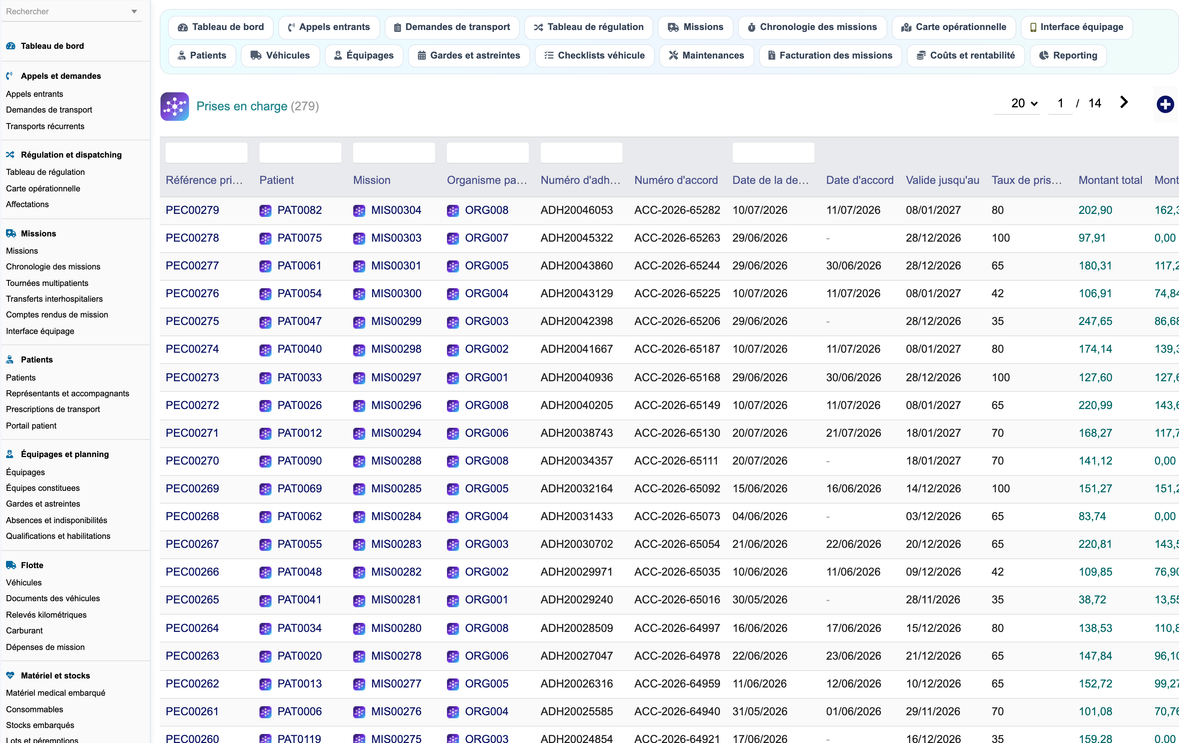Click sidebar Équipages et planning icon

10,454
